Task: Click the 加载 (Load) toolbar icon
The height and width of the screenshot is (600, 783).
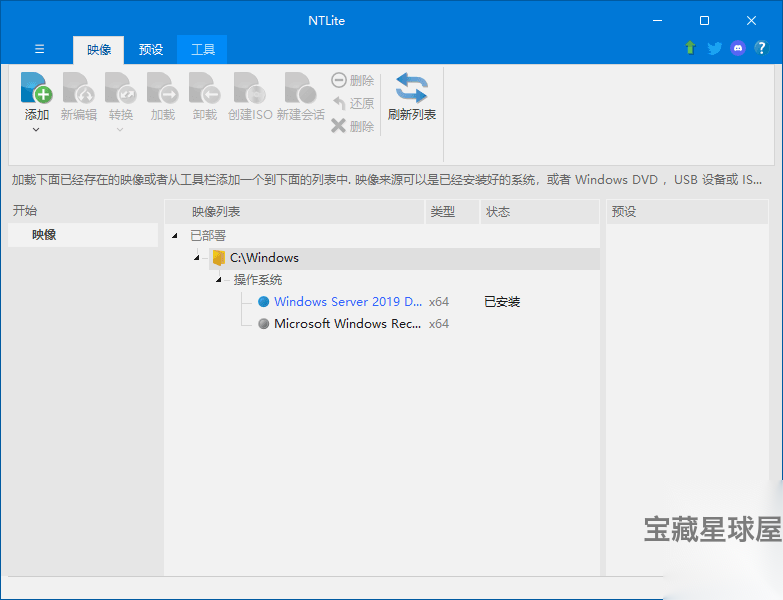Action: (x=163, y=88)
